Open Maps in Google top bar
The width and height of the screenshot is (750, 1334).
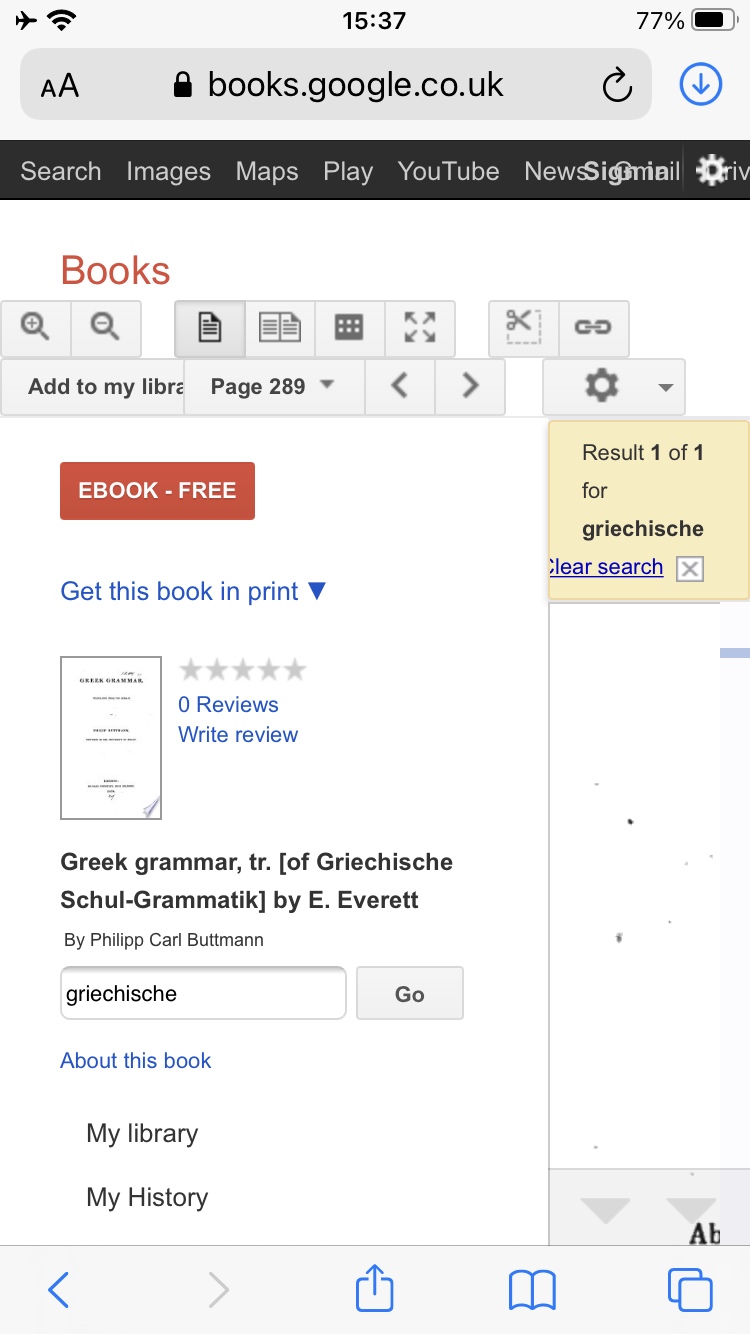[267, 171]
